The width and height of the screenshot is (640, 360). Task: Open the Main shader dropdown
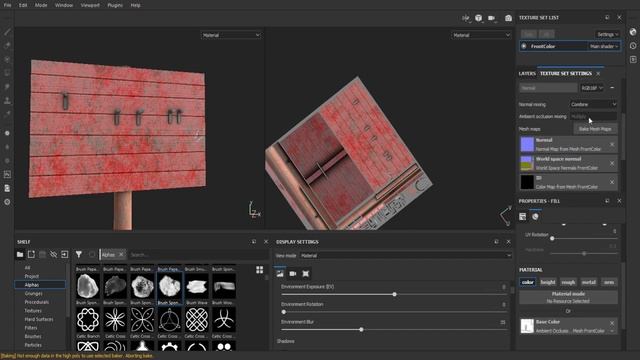[604, 46]
